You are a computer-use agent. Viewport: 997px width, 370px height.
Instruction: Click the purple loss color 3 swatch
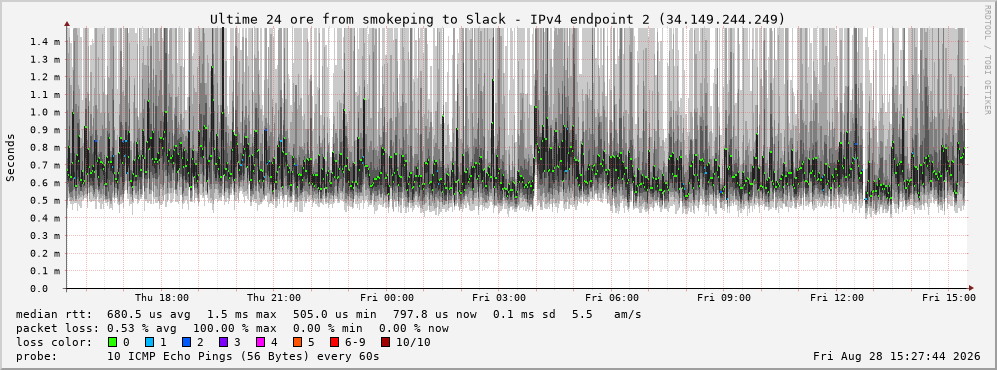224,342
